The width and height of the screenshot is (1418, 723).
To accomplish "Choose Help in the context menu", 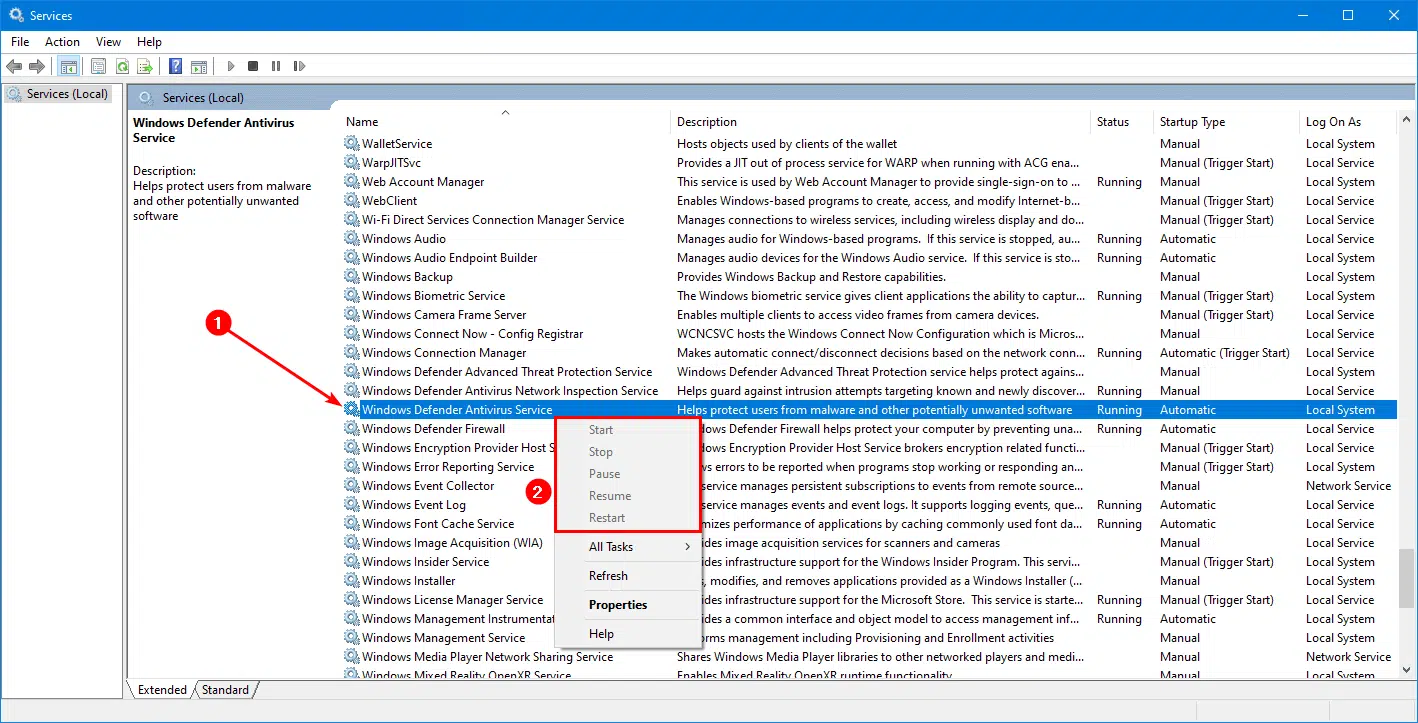I will [628, 634].
